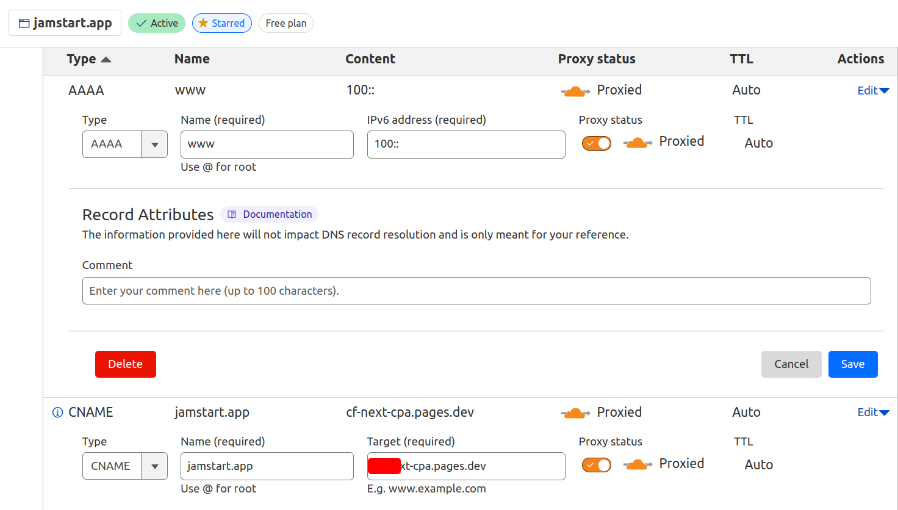898x510 pixels.
Task: Click the TTL column header
Action: (741, 59)
